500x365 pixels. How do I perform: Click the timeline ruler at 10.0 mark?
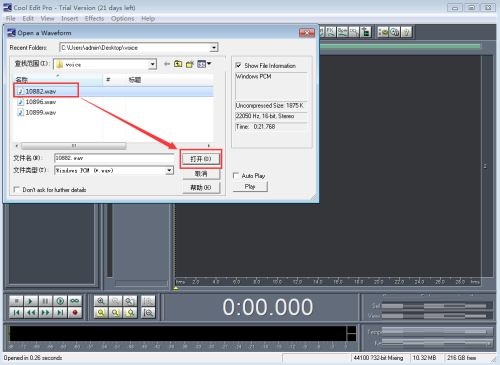(x=277, y=282)
